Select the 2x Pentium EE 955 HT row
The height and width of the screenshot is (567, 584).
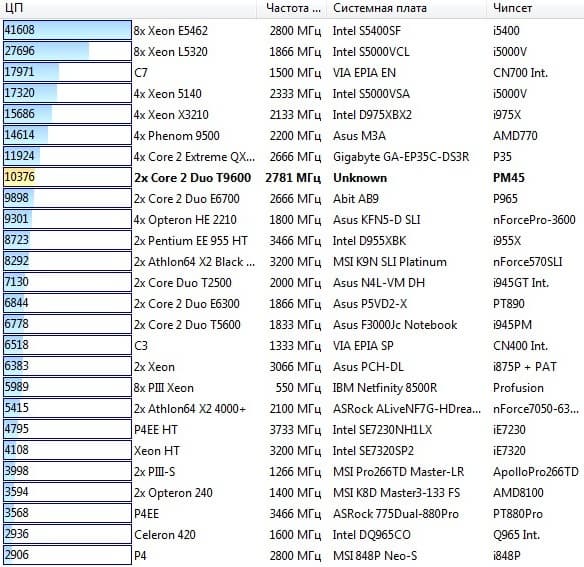click(292, 241)
